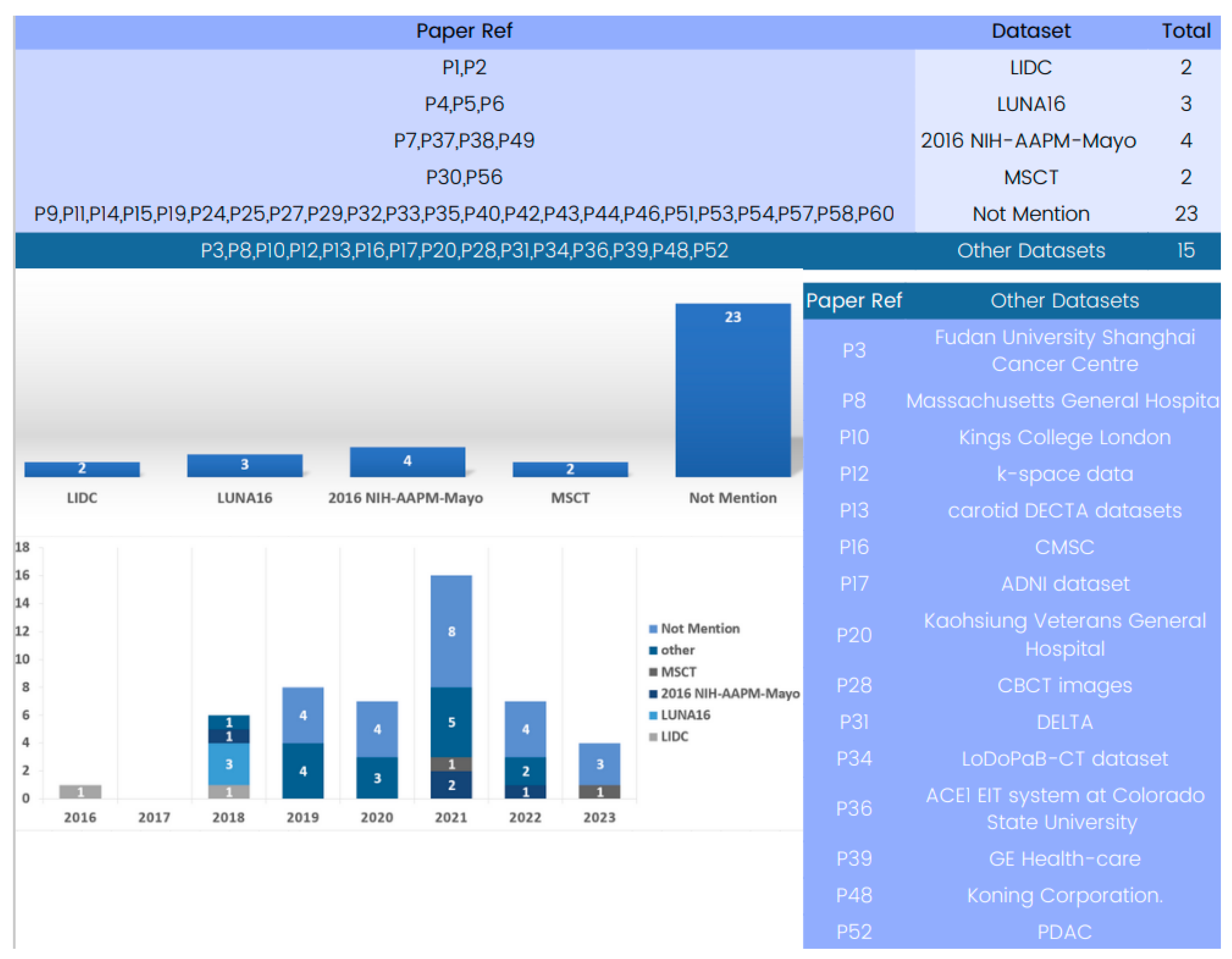This screenshot has height=959, width=1232.
Task: Click the Paper Ref column header
Action: [x=464, y=31]
